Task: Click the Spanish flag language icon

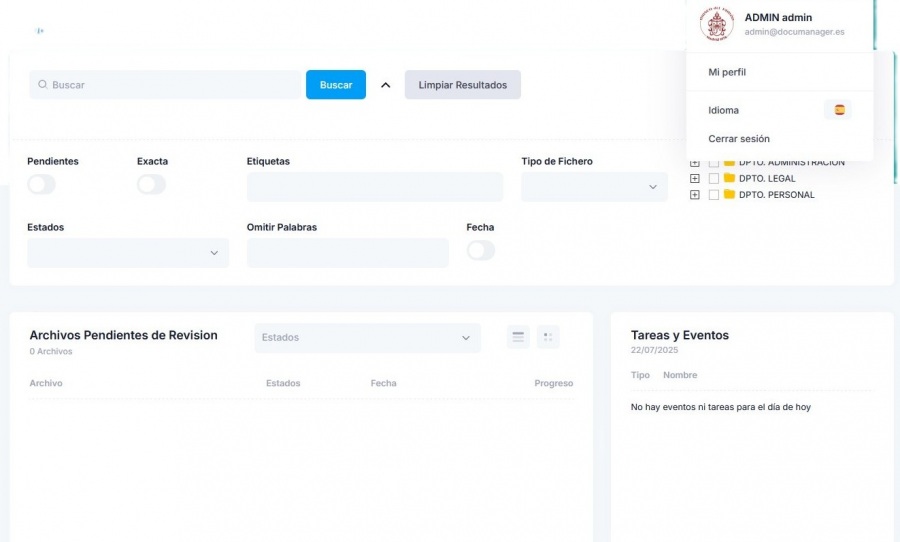Action: pos(838,110)
